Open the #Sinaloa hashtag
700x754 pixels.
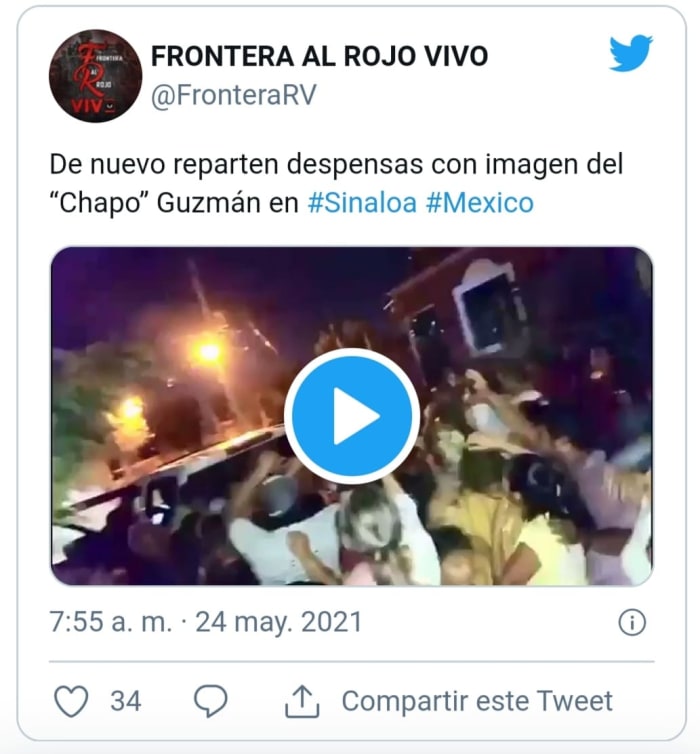[x=362, y=202]
